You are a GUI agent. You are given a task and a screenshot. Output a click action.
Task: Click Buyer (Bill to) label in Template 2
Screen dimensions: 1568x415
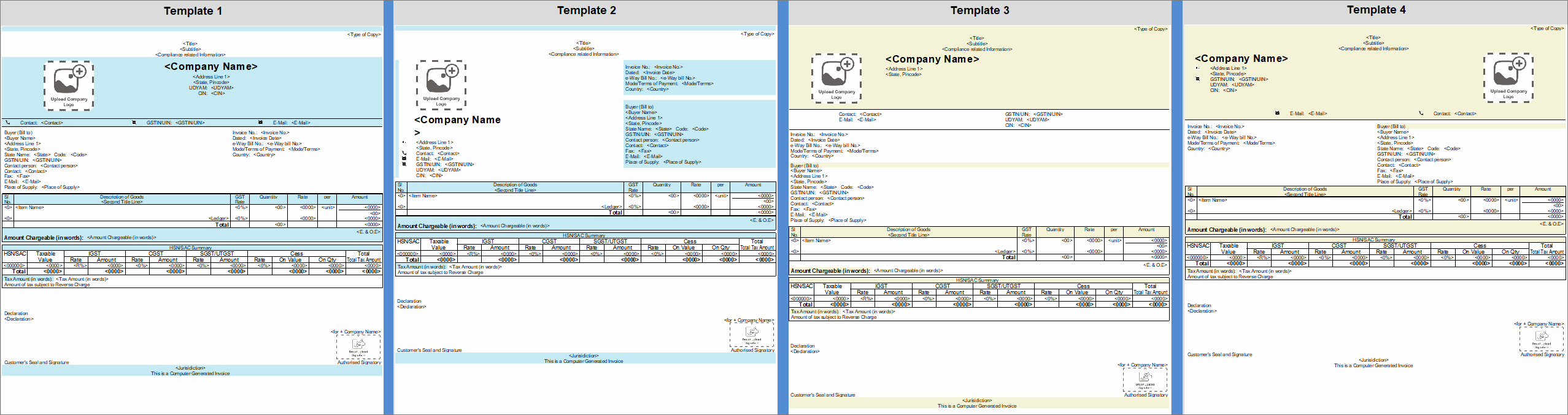coord(639,107)
